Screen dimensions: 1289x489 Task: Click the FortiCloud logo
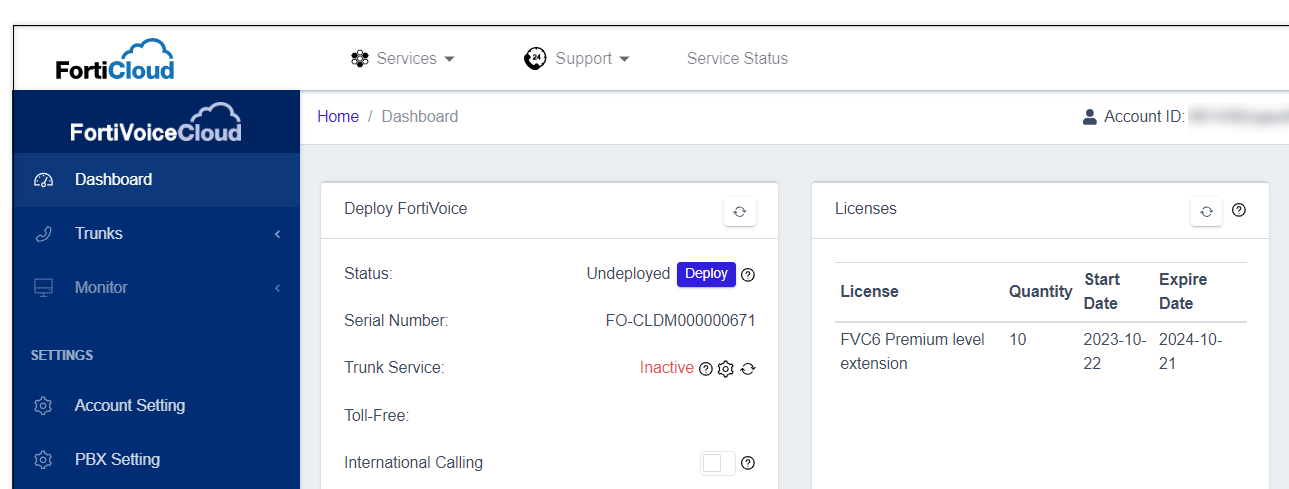pyautogui.click(x=115, y=59)
